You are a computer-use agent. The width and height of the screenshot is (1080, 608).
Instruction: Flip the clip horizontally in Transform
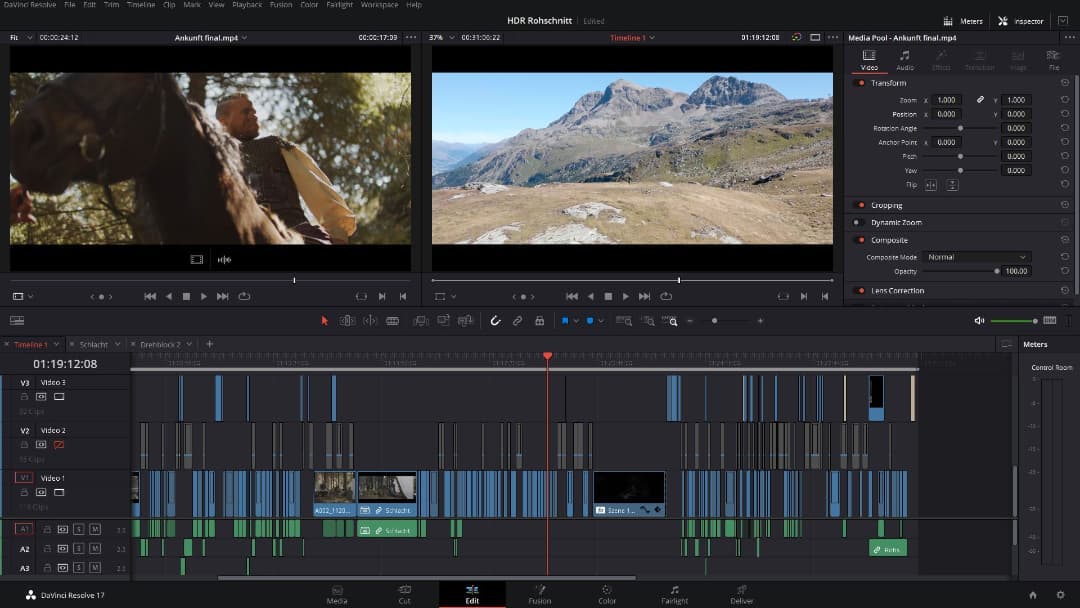[931, 185]
